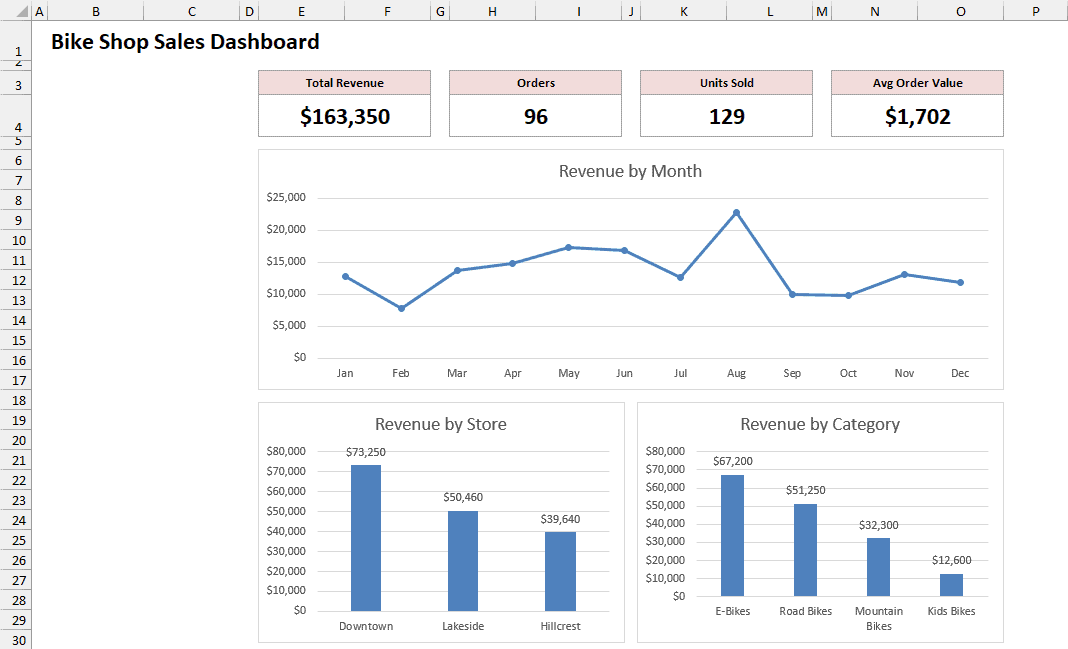Image resolution: width=1068 pixels, height=649 pixels.
Task: Select the Units Sold label cell
Action: [x=726, y=82]
